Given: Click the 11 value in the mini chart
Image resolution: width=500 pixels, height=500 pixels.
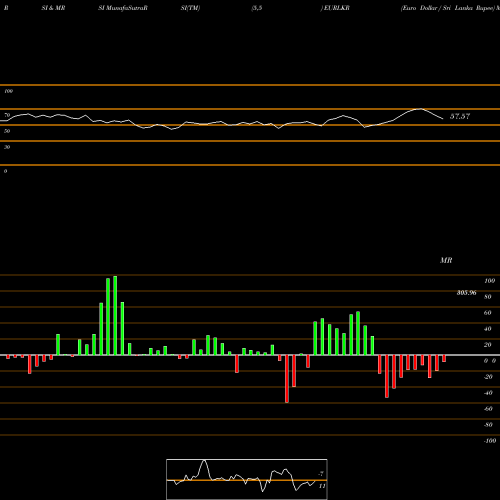Looking at the screenshot, I should pos(322,486).
